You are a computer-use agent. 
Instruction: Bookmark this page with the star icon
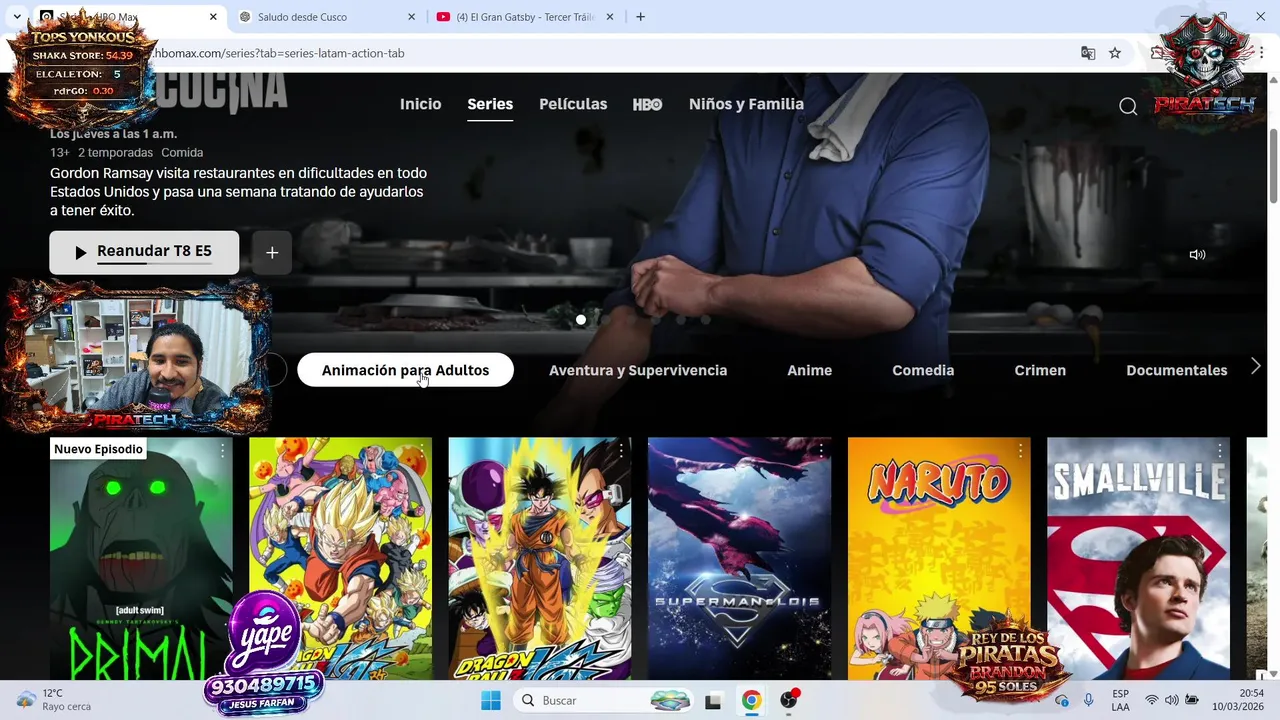coord(1115,53)
